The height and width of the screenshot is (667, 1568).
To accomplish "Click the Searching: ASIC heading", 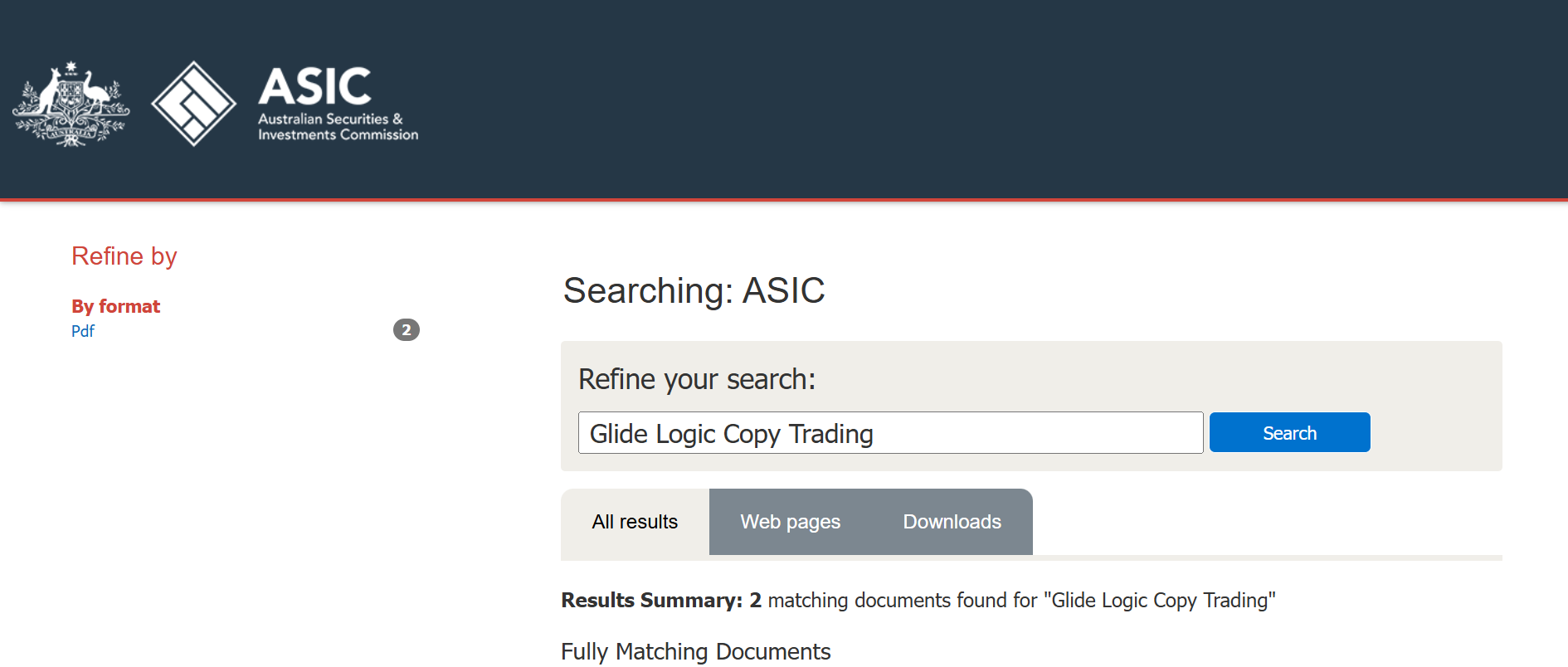I will (694, 291).
